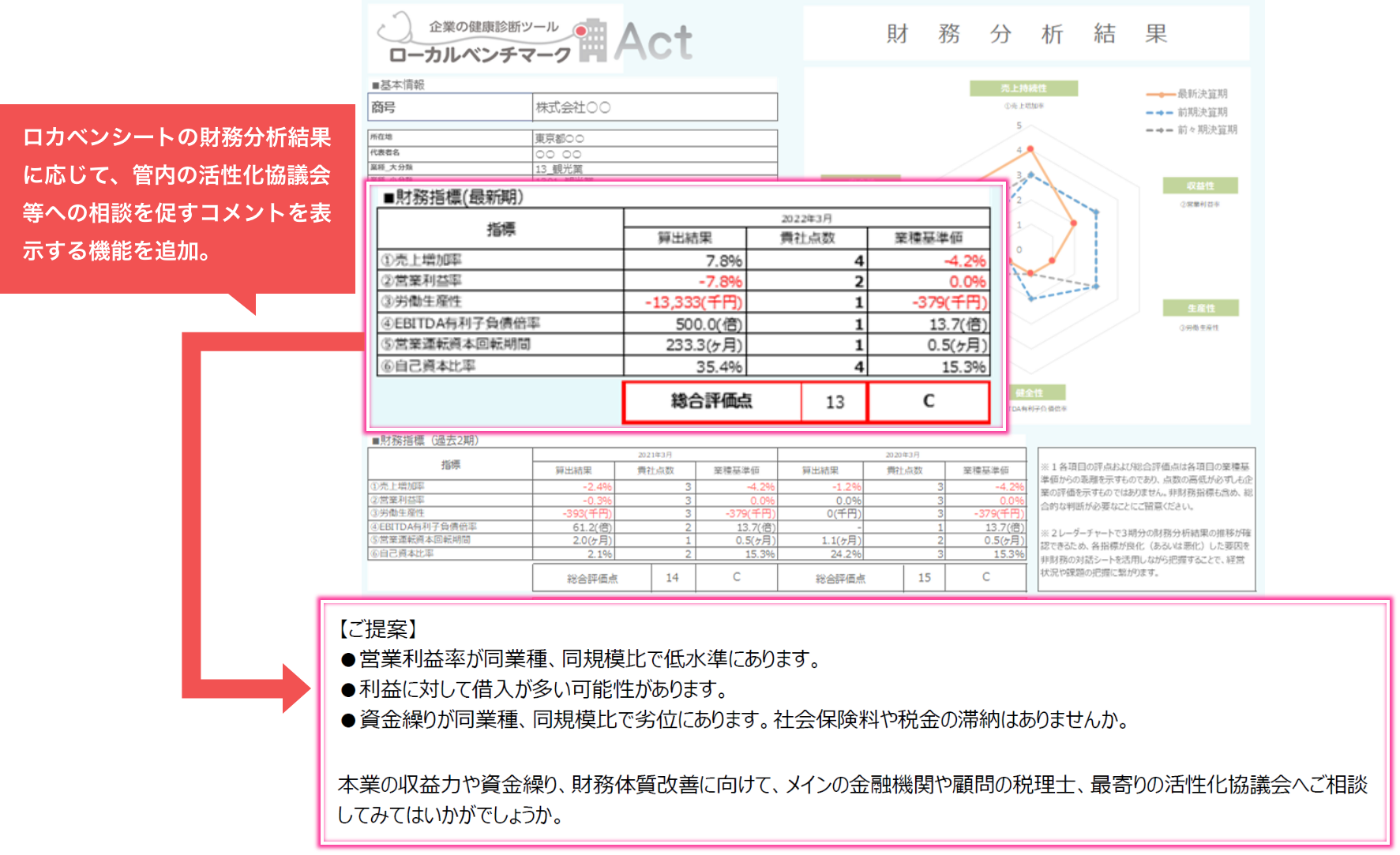The image size is (1400, 855).
Task: Click the 前期決算期 legend entry
Action: [x=1188, y=112]
